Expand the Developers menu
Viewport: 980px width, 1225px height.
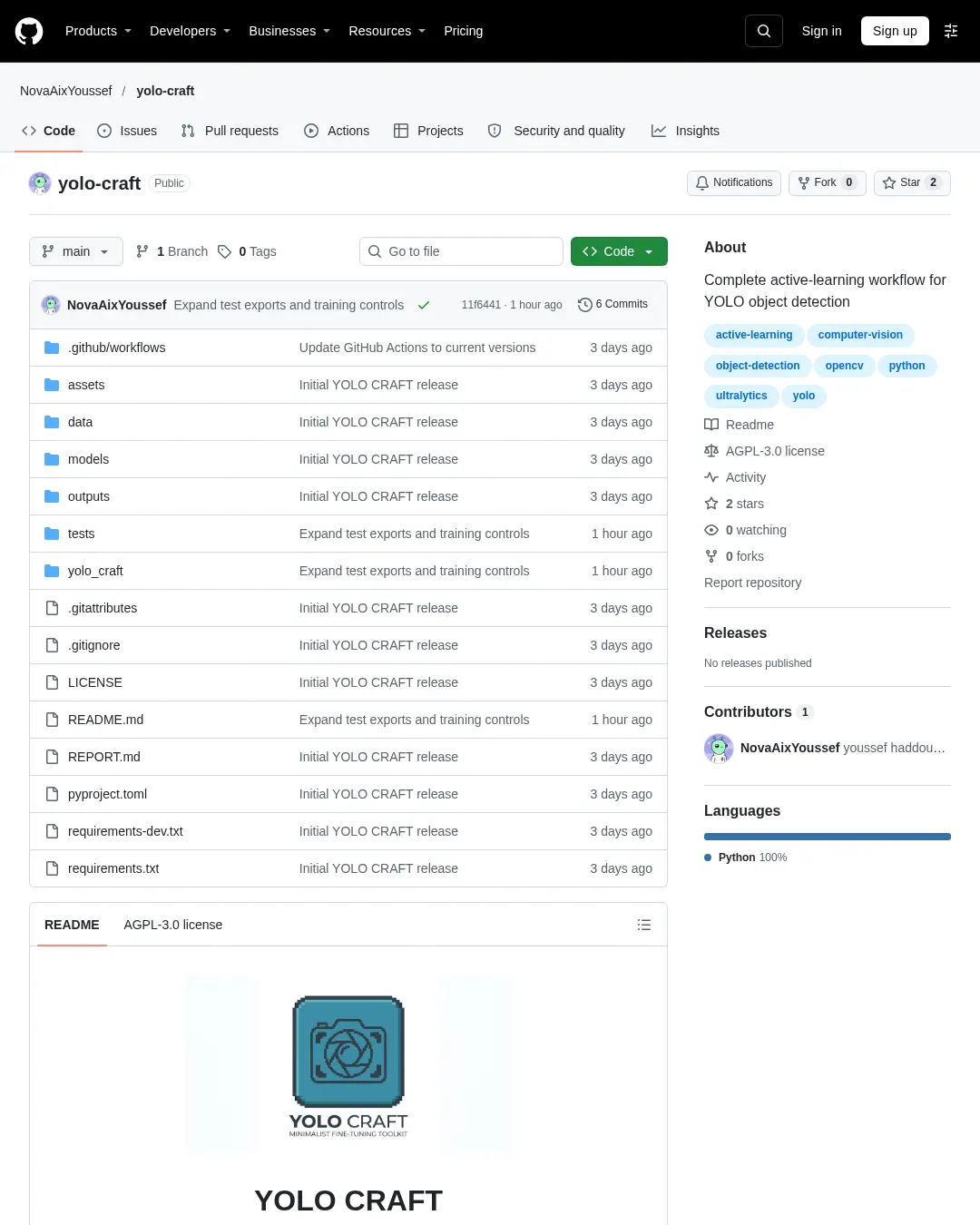pyautogui.click(x=190, y=31)
